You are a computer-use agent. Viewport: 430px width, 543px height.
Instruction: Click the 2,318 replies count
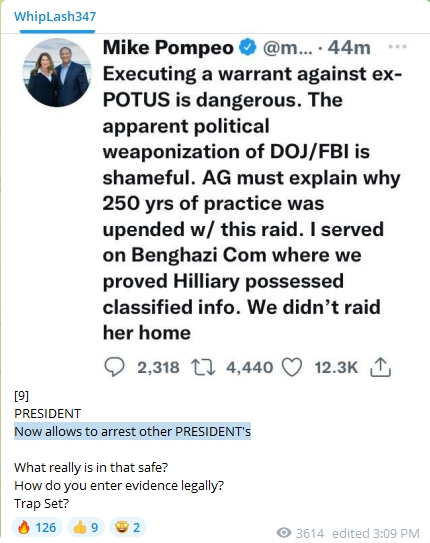pyautogui.click(x=158, y=367)
